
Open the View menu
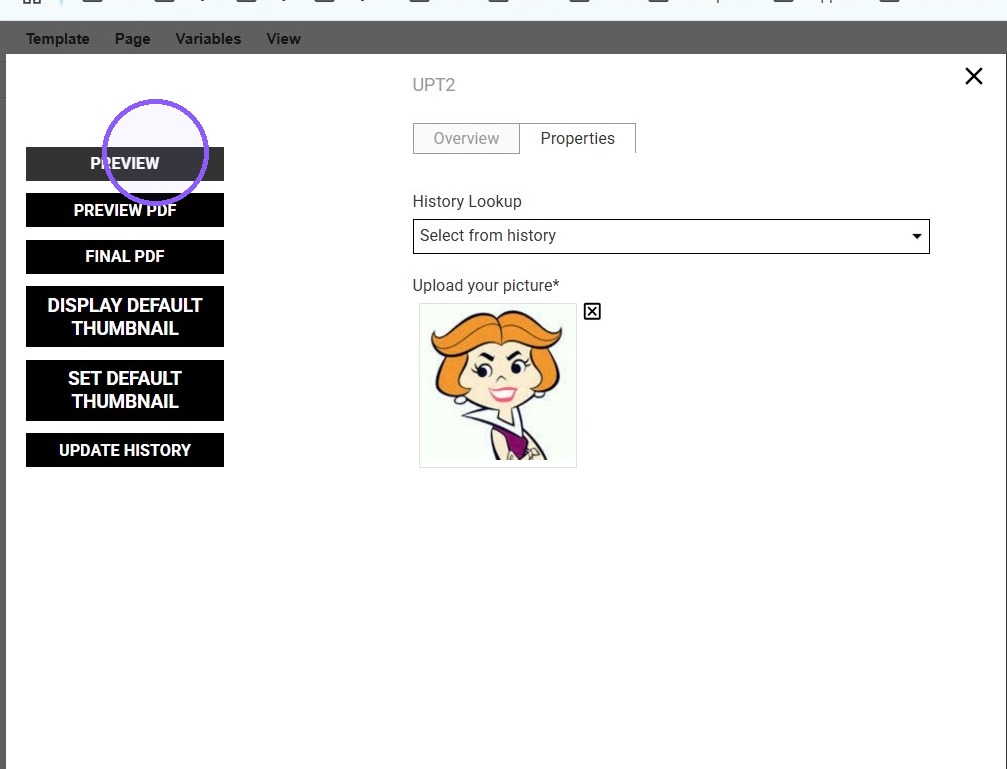(x=283, y=39)
